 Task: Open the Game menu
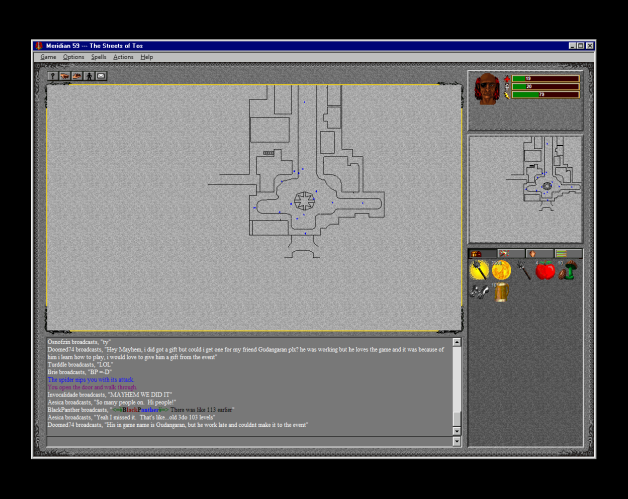(48, 57)
